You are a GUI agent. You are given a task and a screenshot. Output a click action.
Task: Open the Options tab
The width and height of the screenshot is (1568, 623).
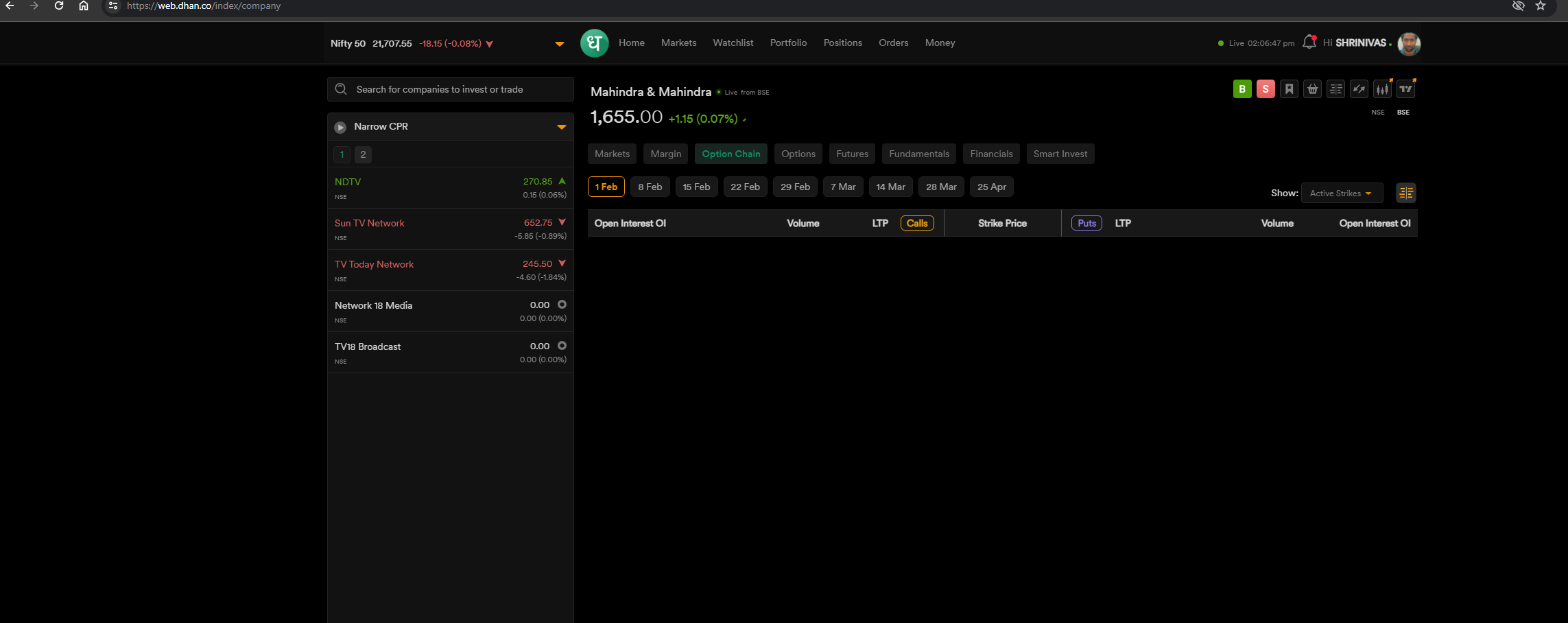[x=798, y=154]
